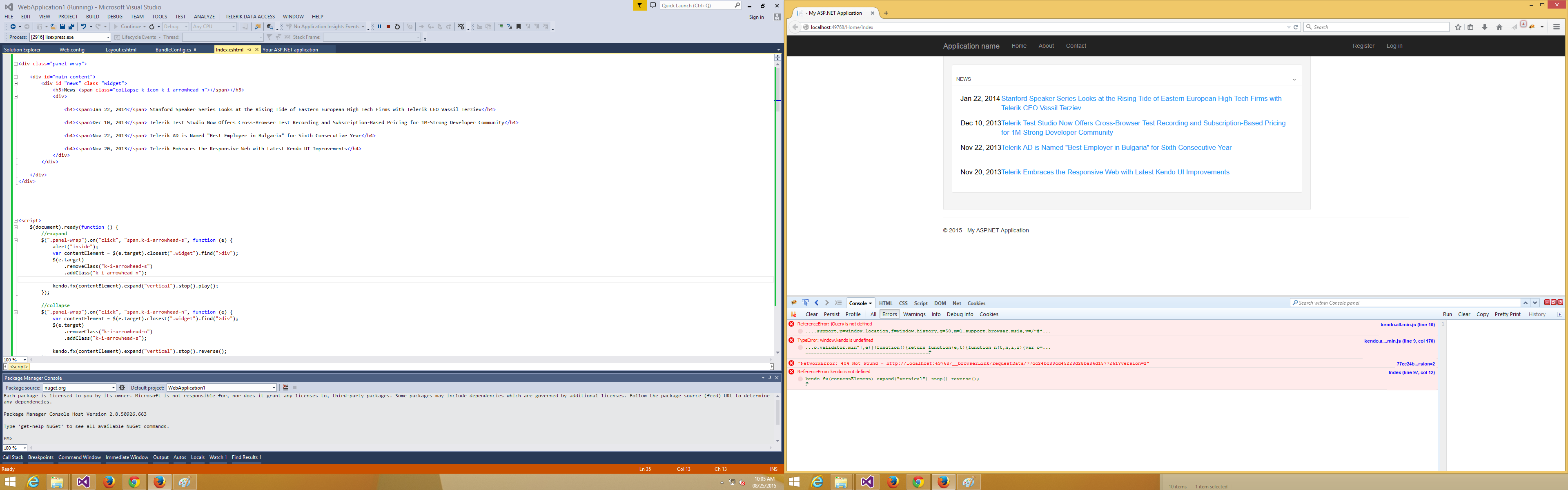Click the Restart debugging icon
The height and width of the screenshot is (490, 1568).
coord(397,27)
